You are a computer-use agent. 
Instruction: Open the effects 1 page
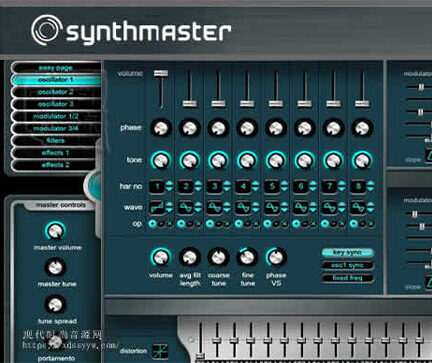56,153
